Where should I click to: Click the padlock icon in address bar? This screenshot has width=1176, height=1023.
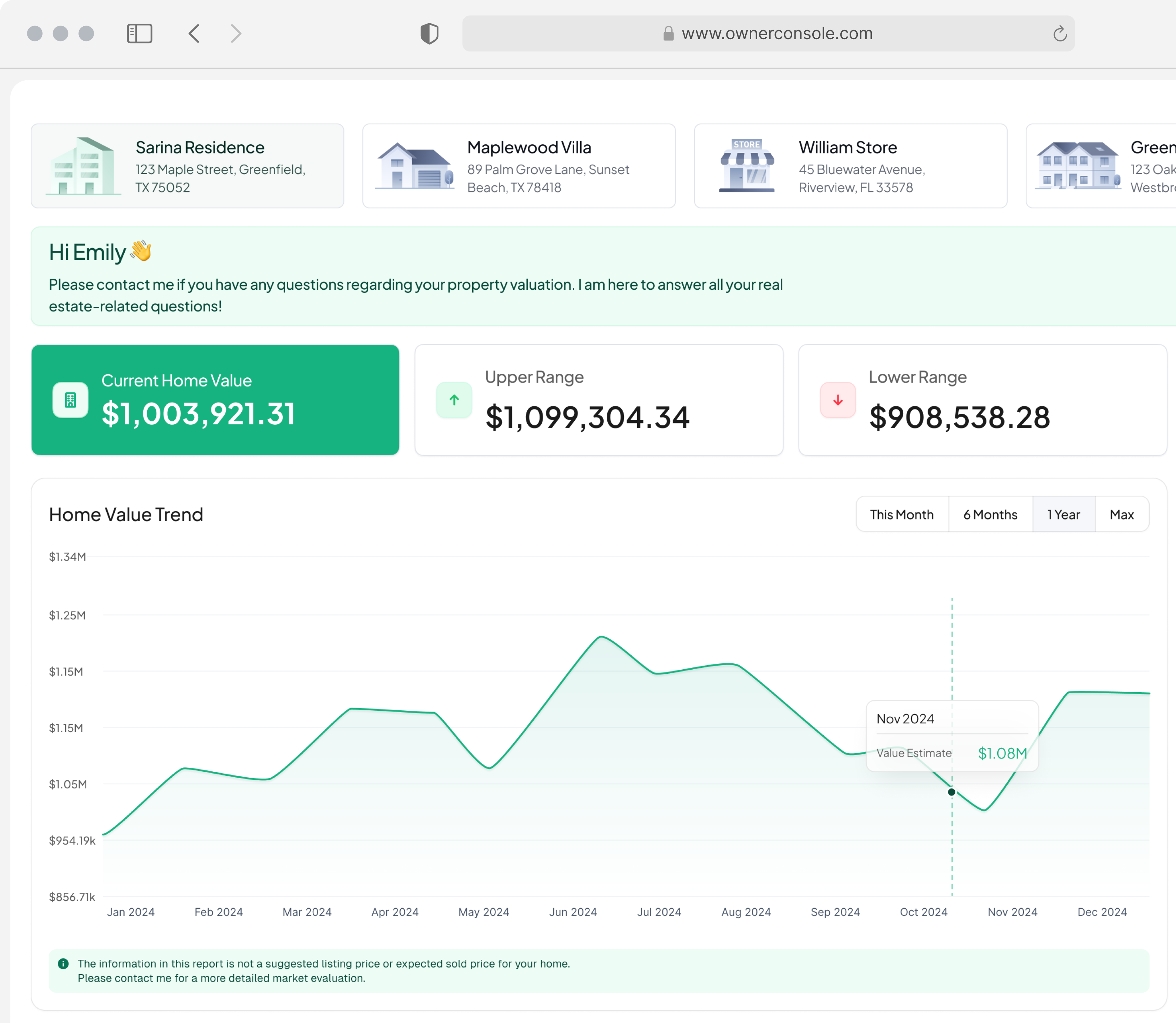click(668, 34)
